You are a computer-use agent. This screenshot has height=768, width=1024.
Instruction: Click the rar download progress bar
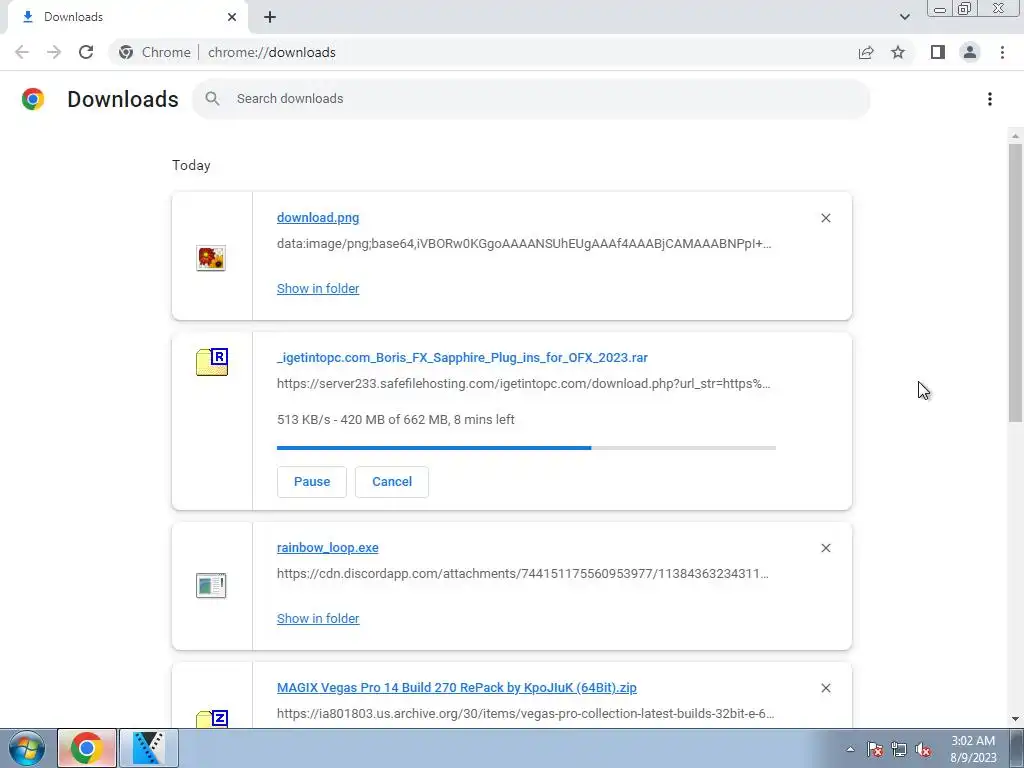point(526,448)
